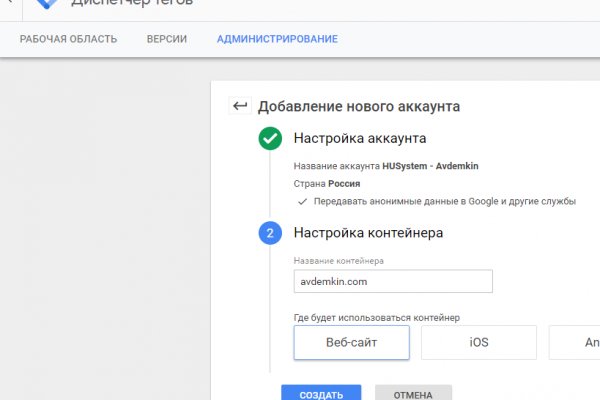
Task: Click the blue step 2 circle icon
Action: (270, 233)
